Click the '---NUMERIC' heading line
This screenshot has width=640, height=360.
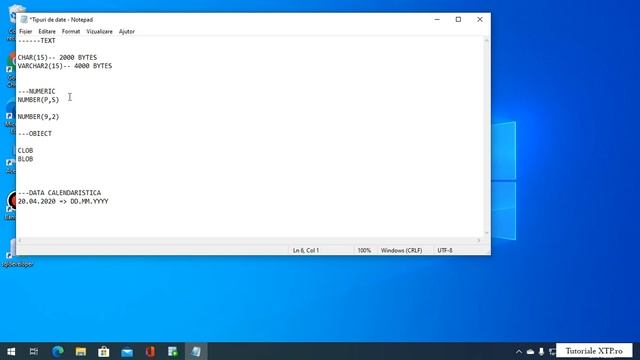[36, 91]
